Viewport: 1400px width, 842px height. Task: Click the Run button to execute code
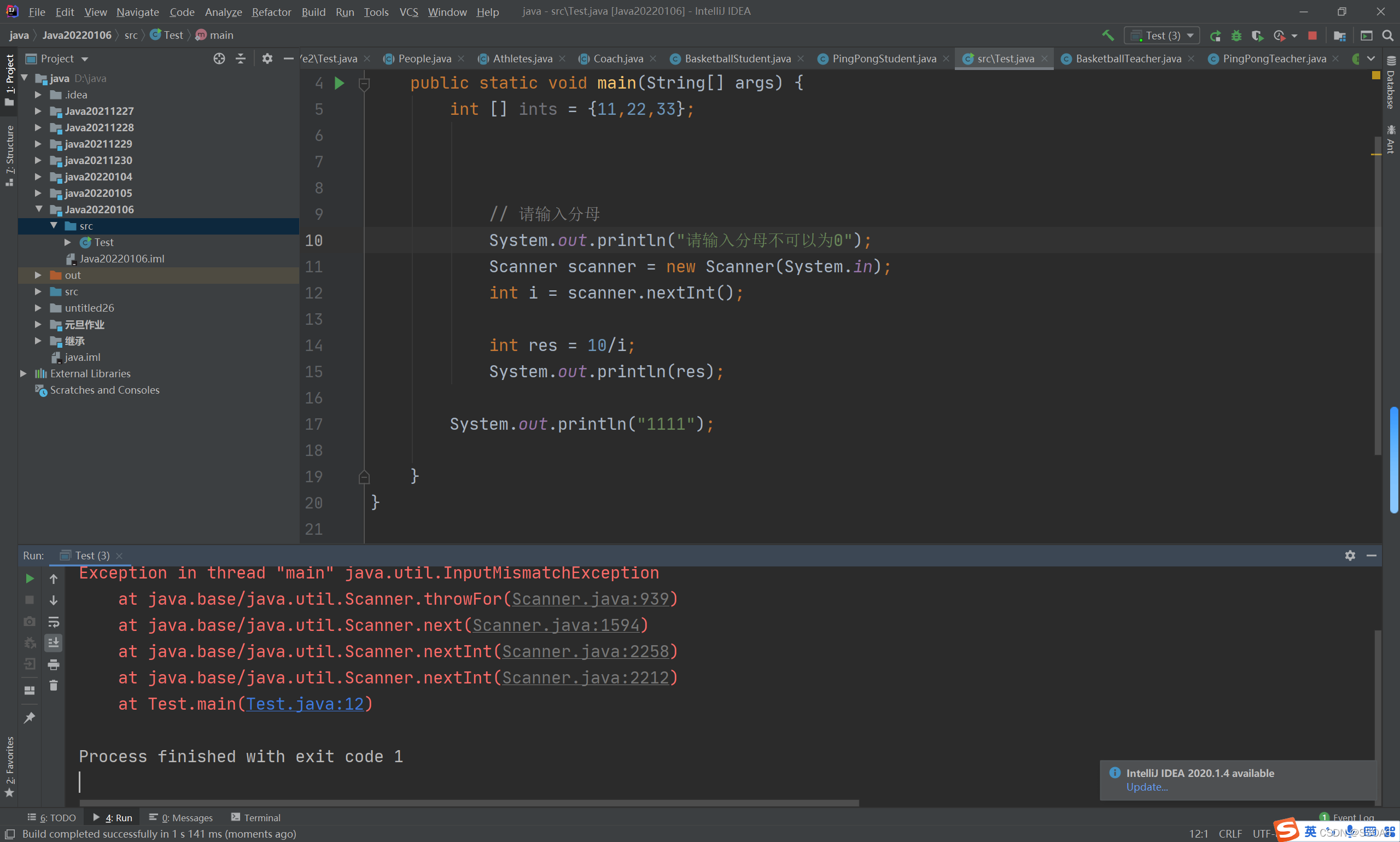coord(29,578)
